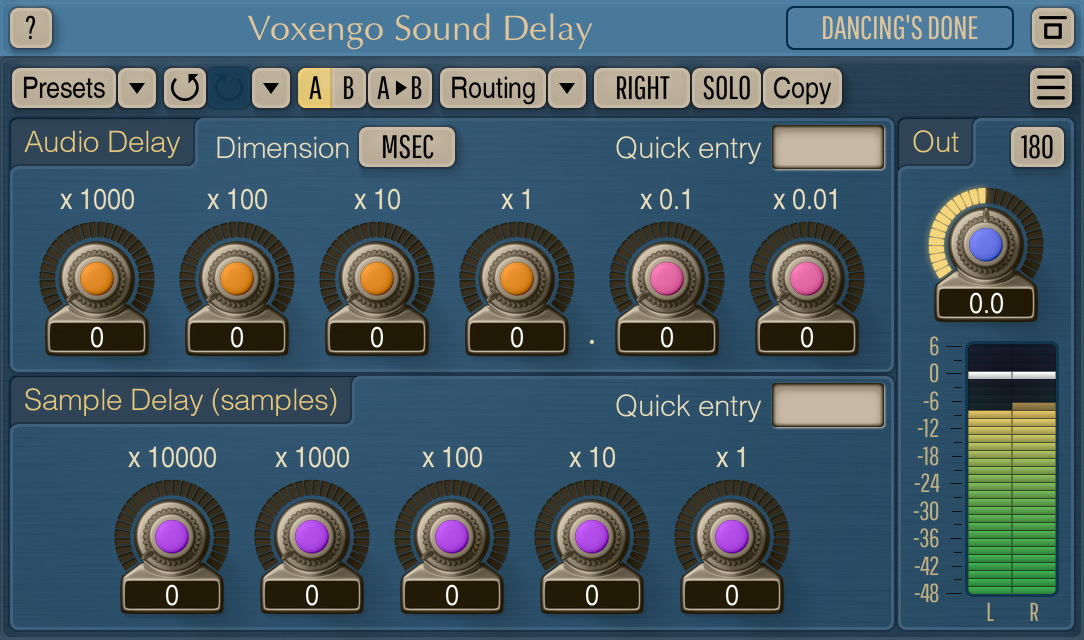1084x640 pixels.
Task: Click the Audio Delay x 10 knob
Action: click(x=377, y=278)
